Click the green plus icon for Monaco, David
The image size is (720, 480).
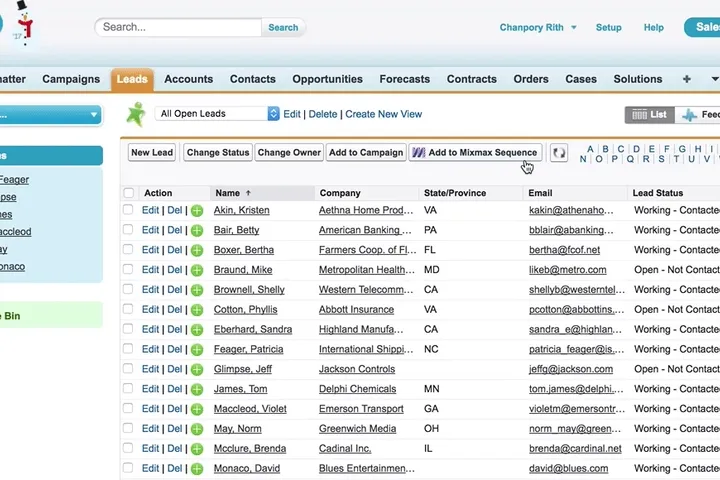(197, 469)
